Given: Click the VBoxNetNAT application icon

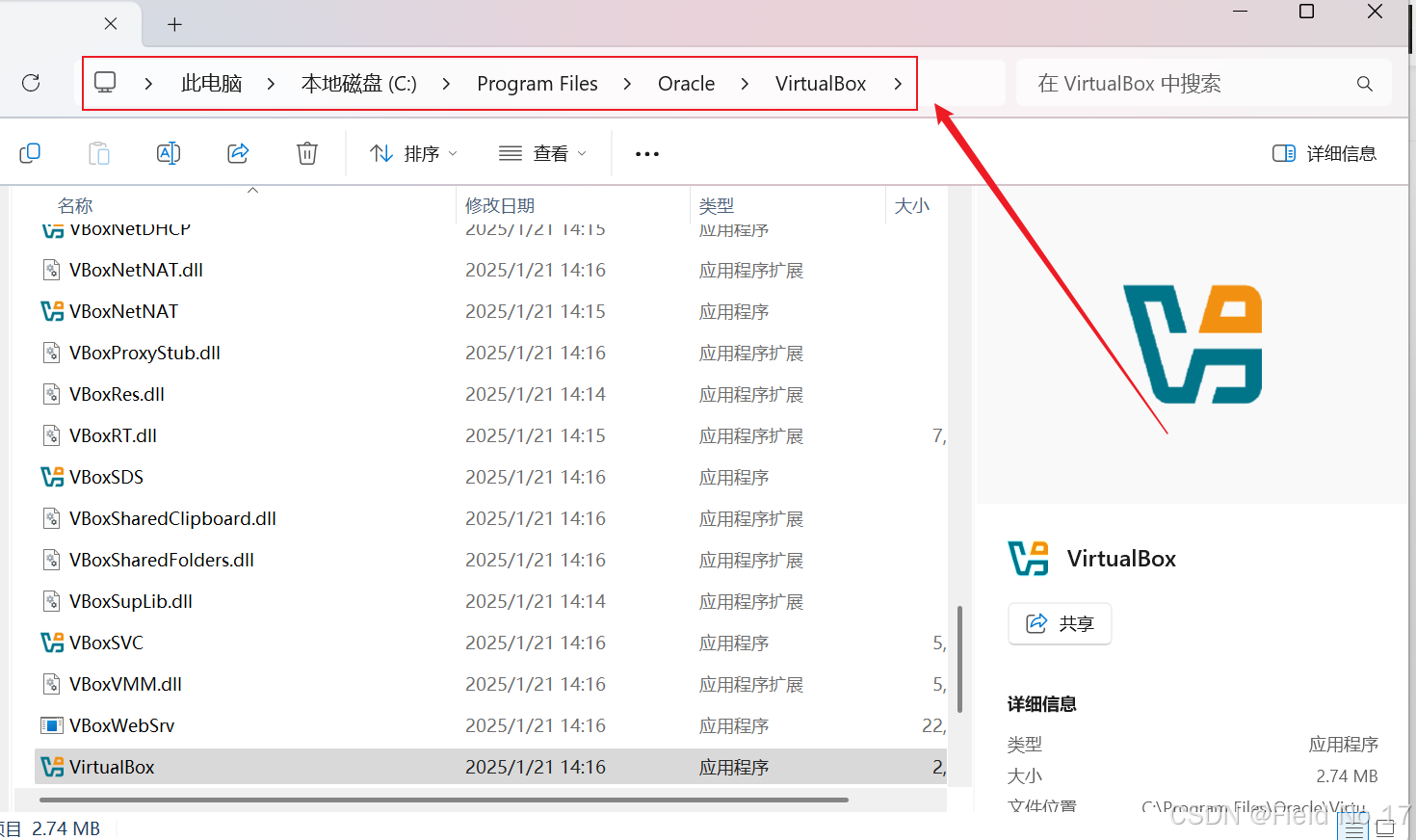Looking at the screenshot, I should [52, 311].
